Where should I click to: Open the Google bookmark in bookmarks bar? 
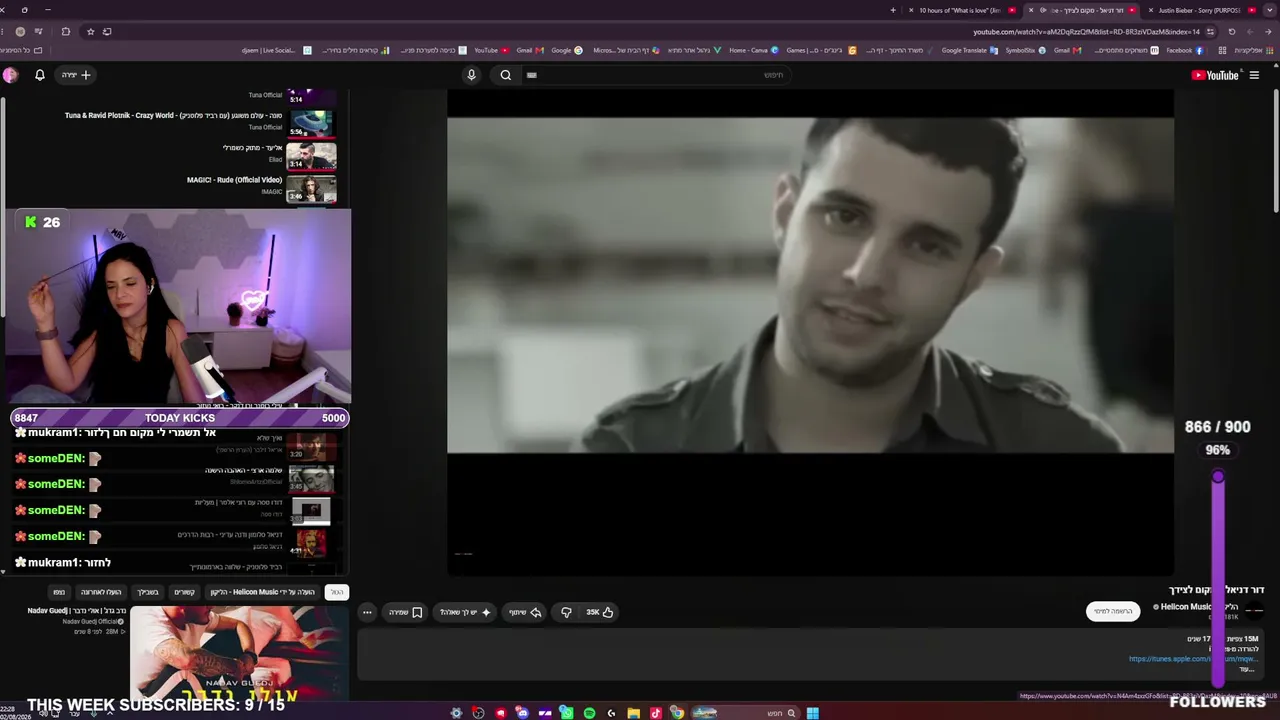[x=566, y=50]
